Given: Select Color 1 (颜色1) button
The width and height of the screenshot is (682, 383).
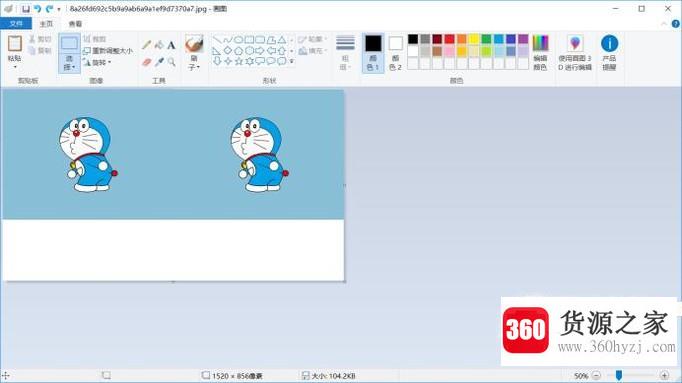Looking at the screenshot, I should point(373,53).
